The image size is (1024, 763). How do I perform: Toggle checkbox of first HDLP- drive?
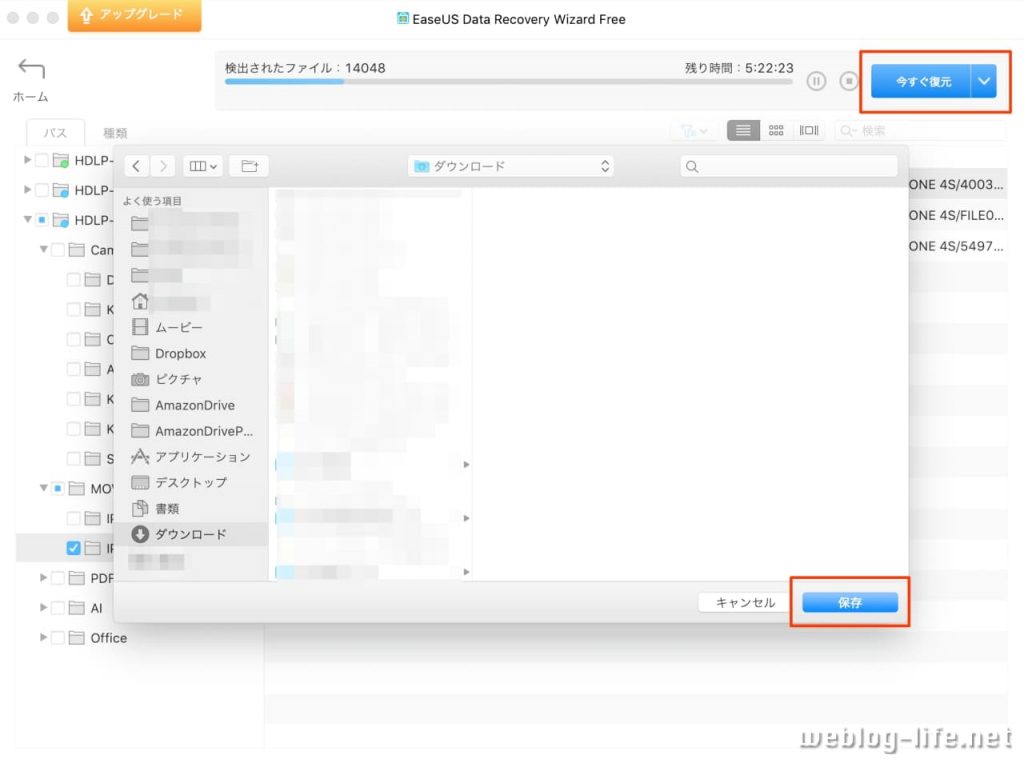point(41,160)
